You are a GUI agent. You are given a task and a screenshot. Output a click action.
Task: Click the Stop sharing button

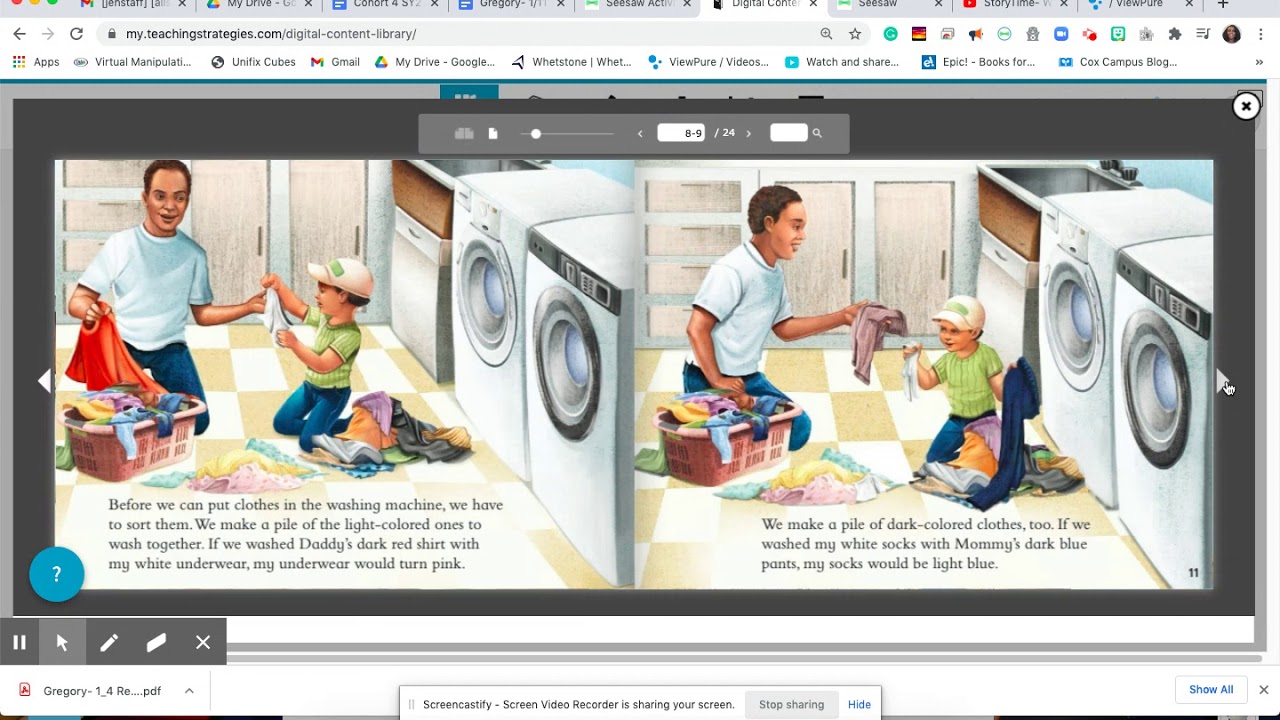(x=791, y=704)
